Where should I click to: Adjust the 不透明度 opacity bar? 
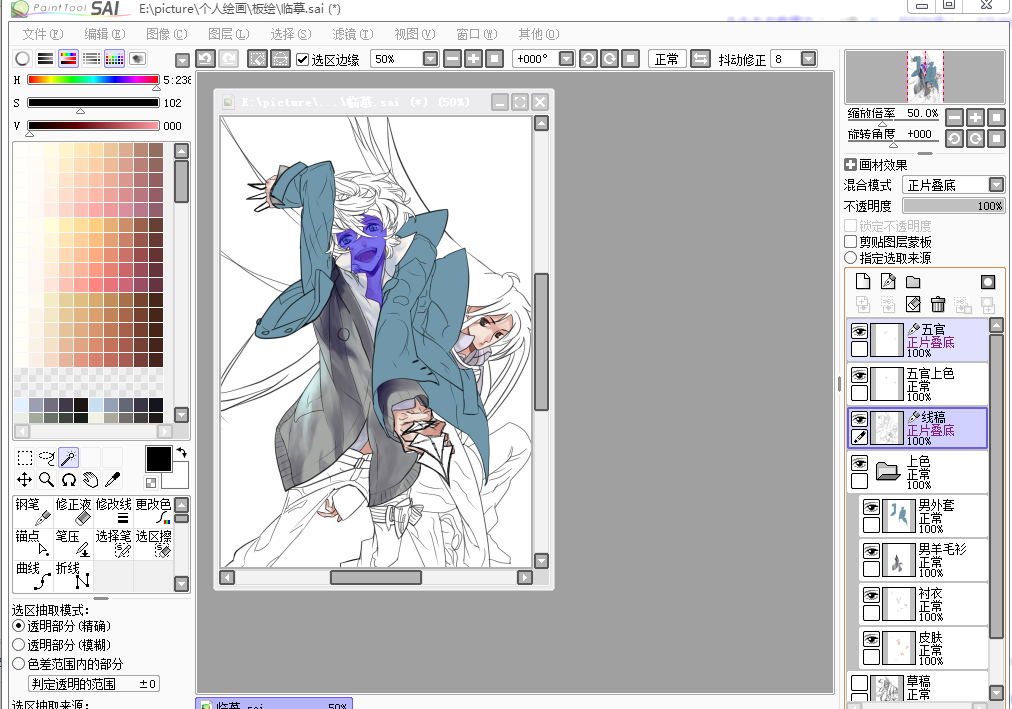tap(953, 206)
